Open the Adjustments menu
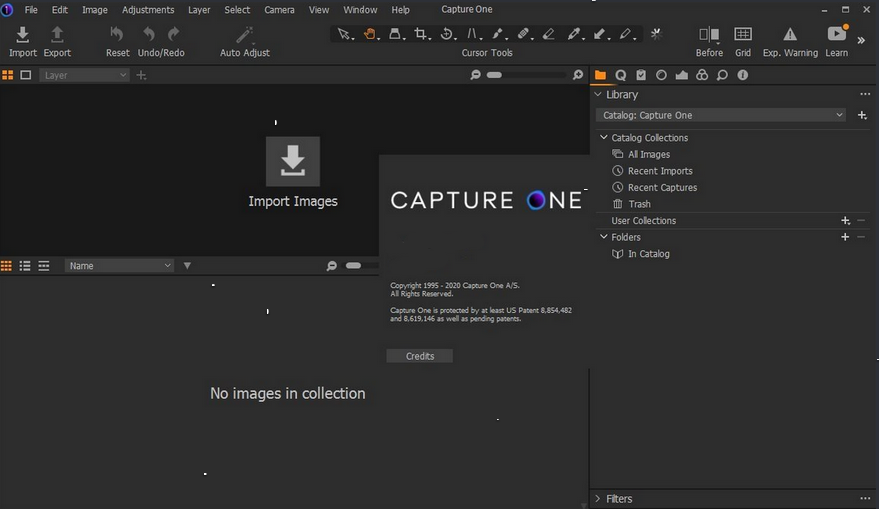This screenshot has width=879, height=509. point(148,10)
